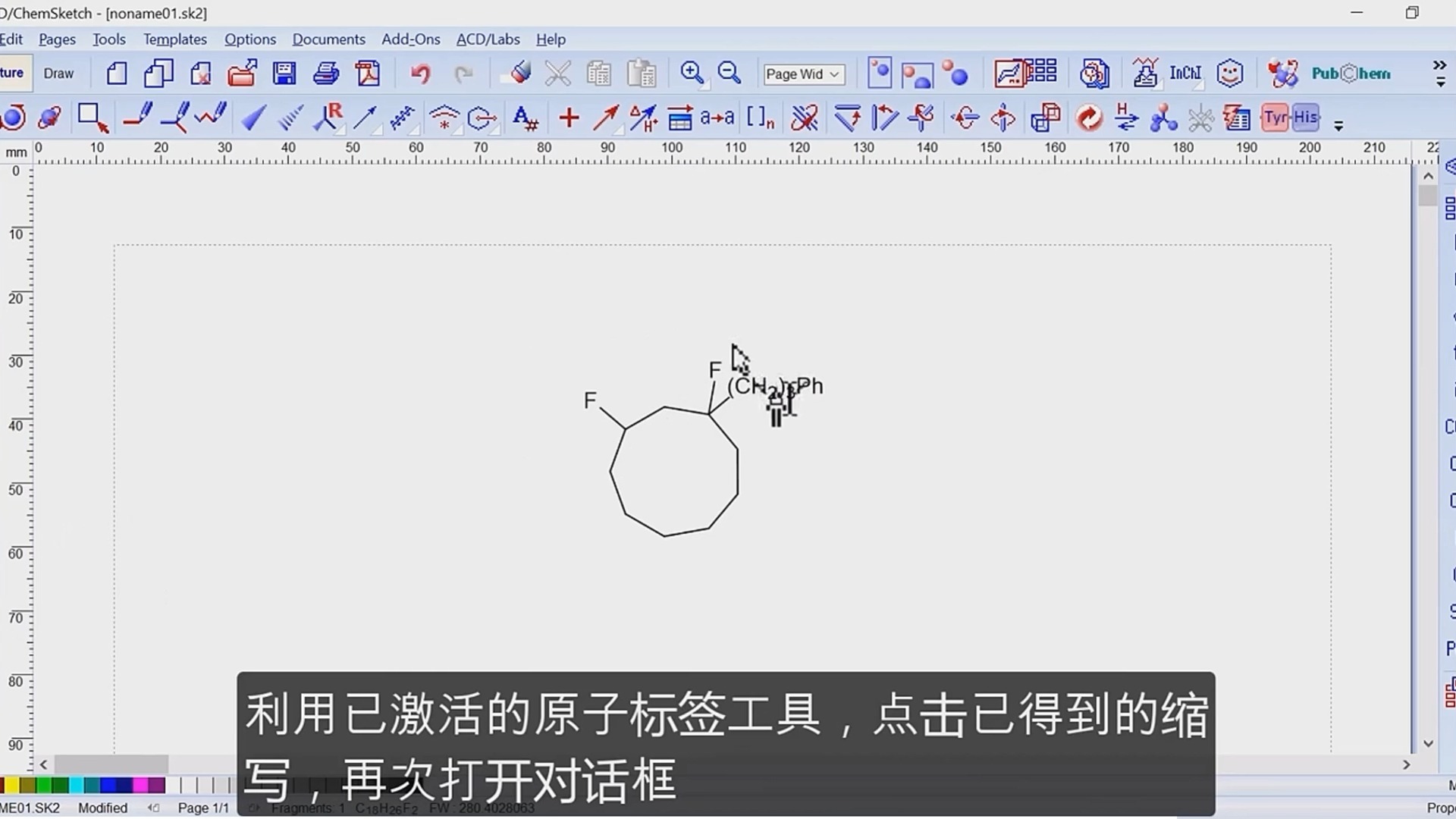Click the (CH2)Ph abbreviation label

pos(775,387)
